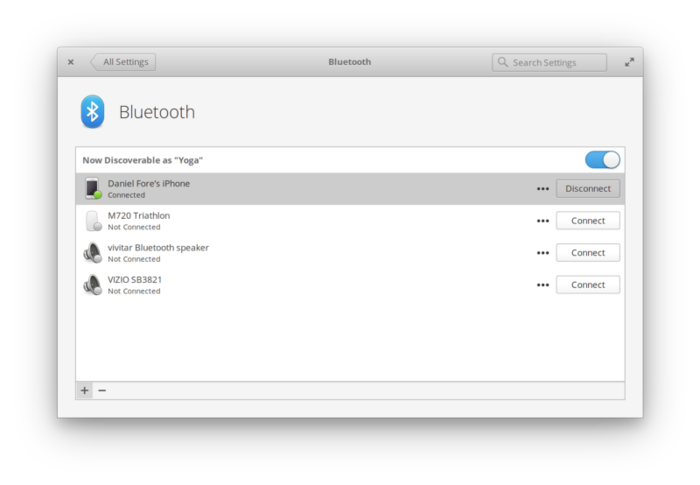Select the VIZIO SB3821 device name
The width and height of the screenshot is (700, 485).
tap(134, 280)
